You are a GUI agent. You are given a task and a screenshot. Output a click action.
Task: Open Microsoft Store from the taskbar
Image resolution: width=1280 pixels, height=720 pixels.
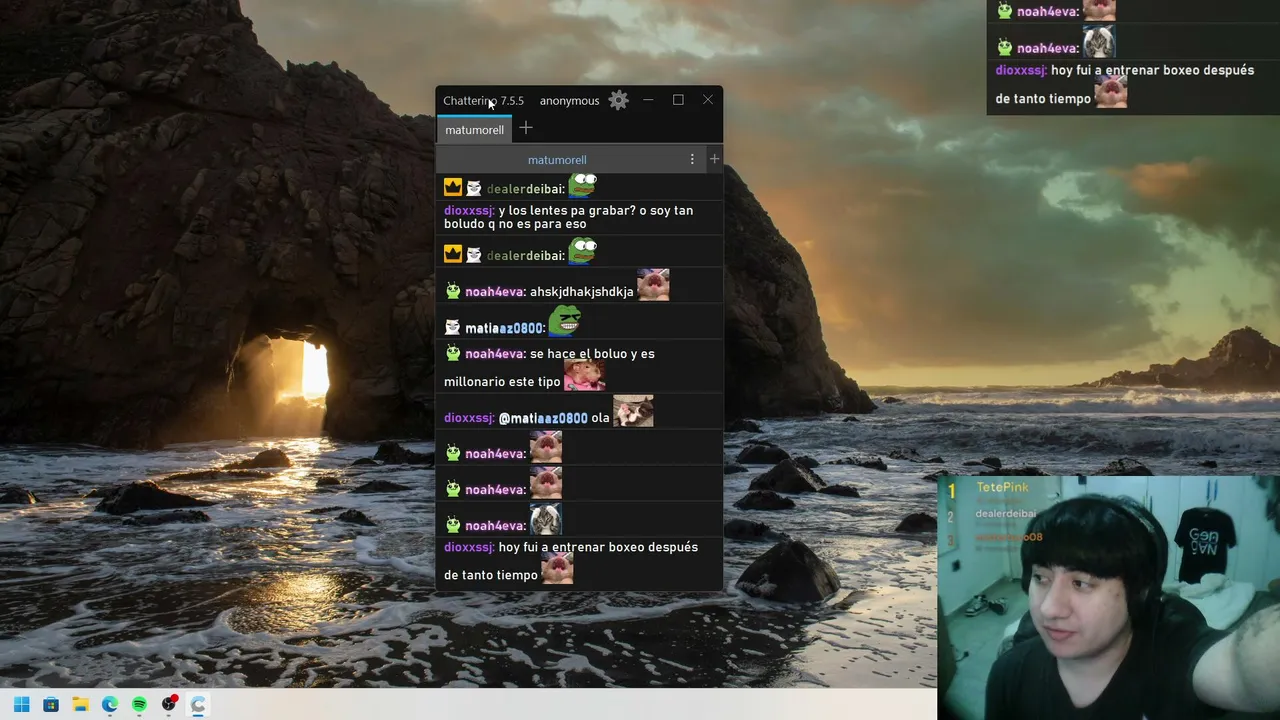pyautogui.click(x=51, y=704)
